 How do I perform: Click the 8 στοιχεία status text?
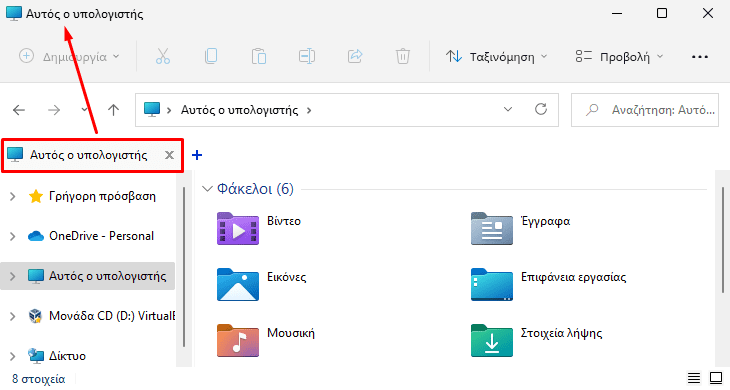39,379
